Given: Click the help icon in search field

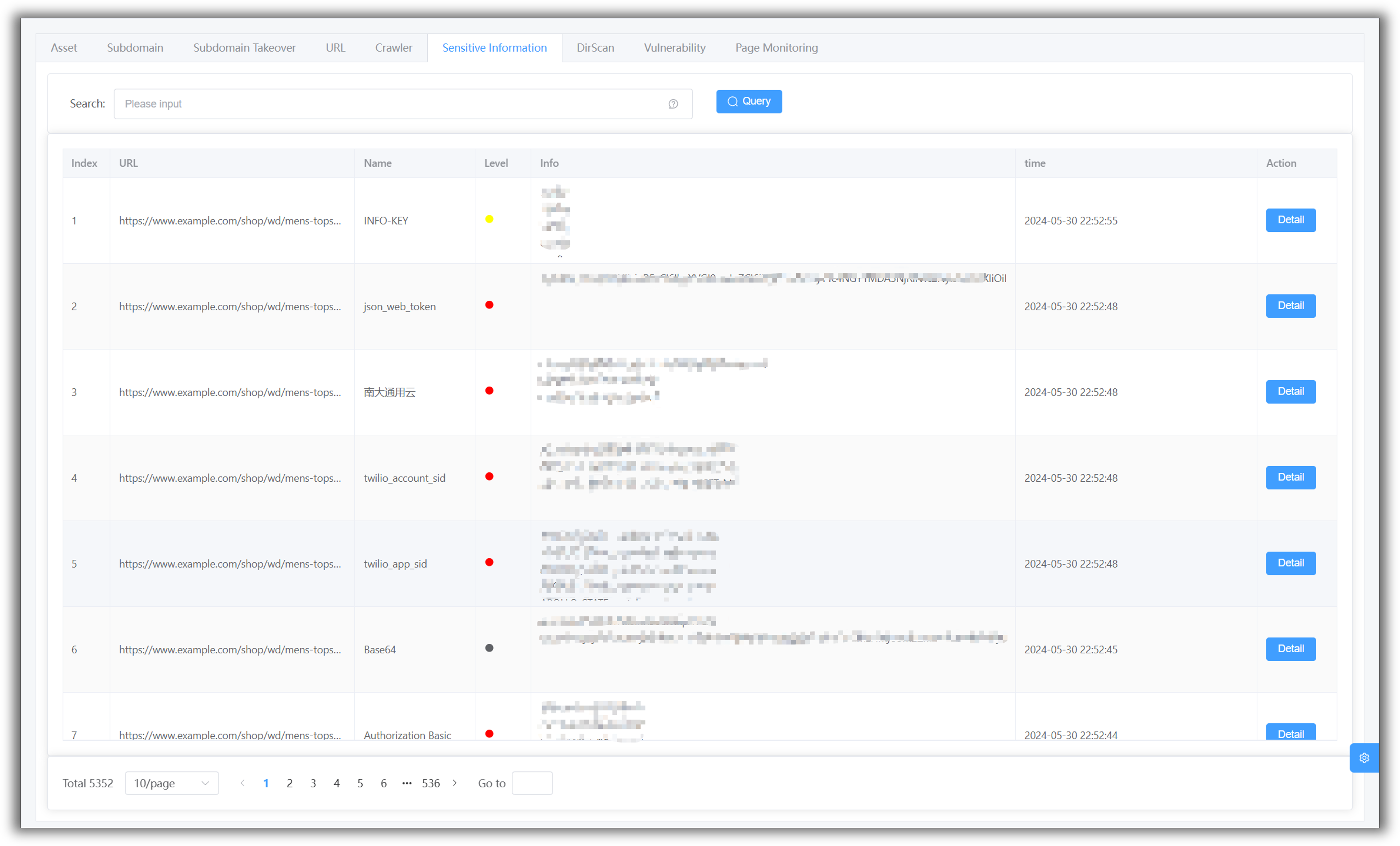Looking at the screenshot, I should point(673,104).
